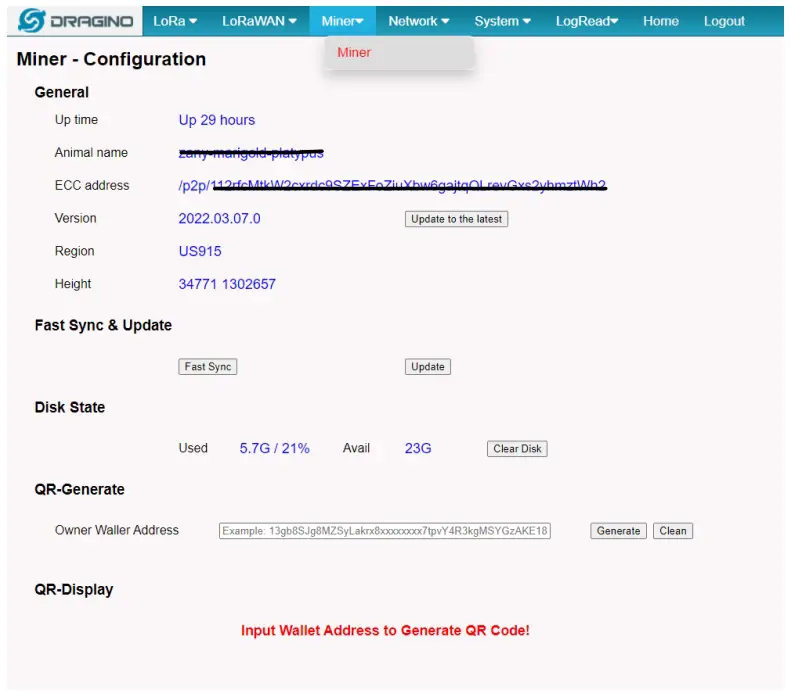The image size is (790, 694).
Task: Focus the Owner Wallet Address input field
Action: 384,531
